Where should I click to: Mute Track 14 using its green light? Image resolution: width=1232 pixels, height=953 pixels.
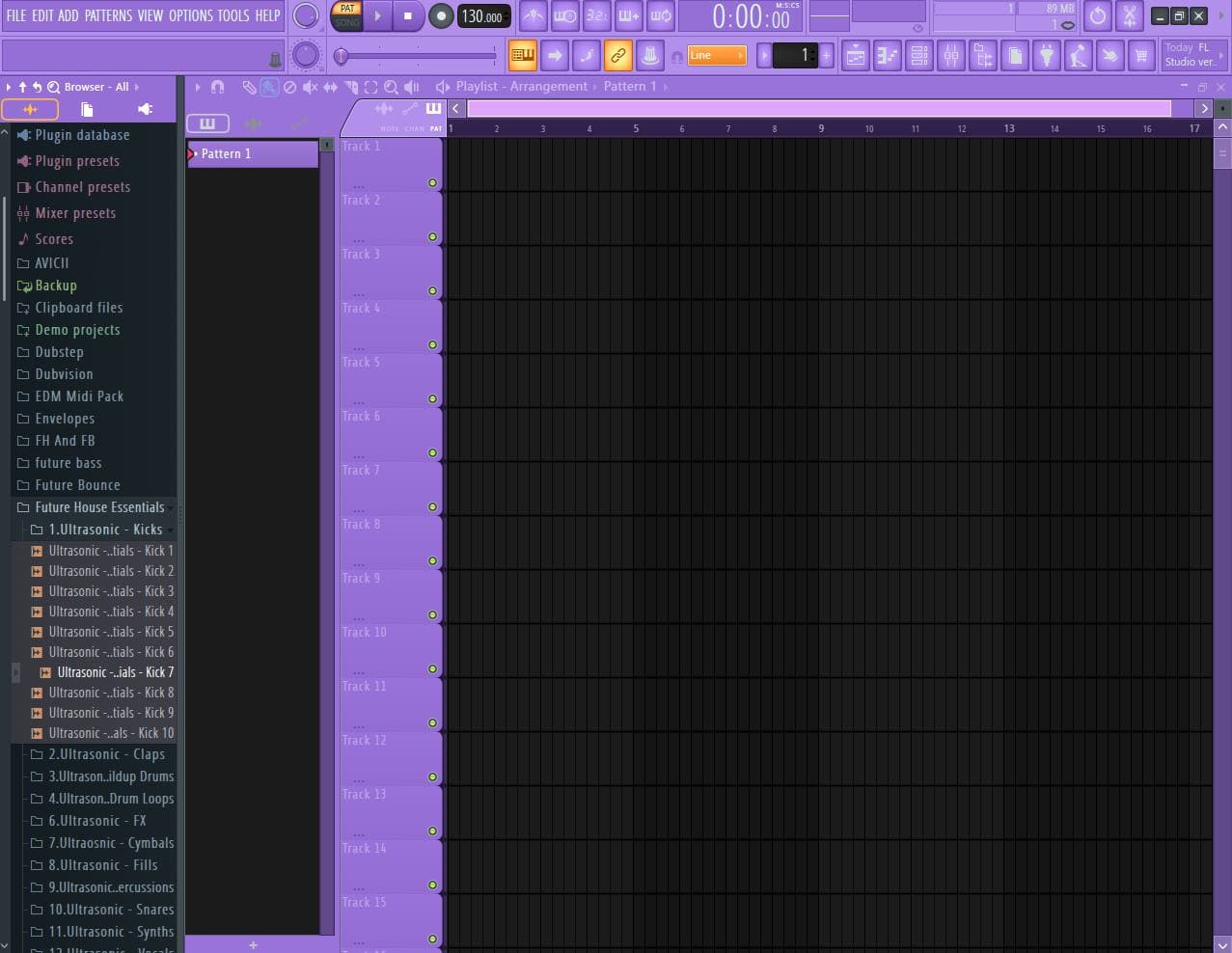432,885
